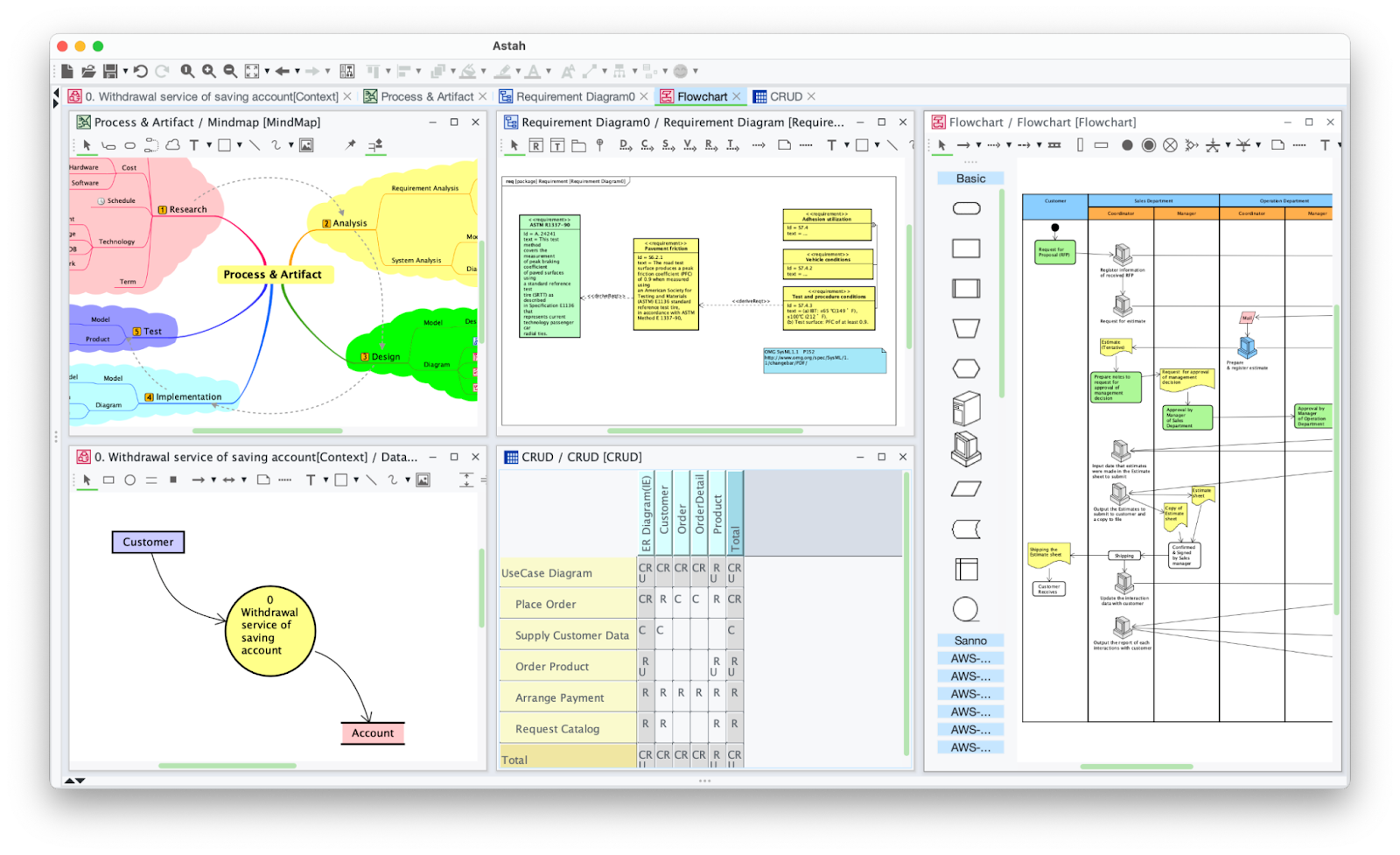This screenshot has width=1400, height=855.
Task: Choose the Satisfy (S) relation tool
Action: 668,145
